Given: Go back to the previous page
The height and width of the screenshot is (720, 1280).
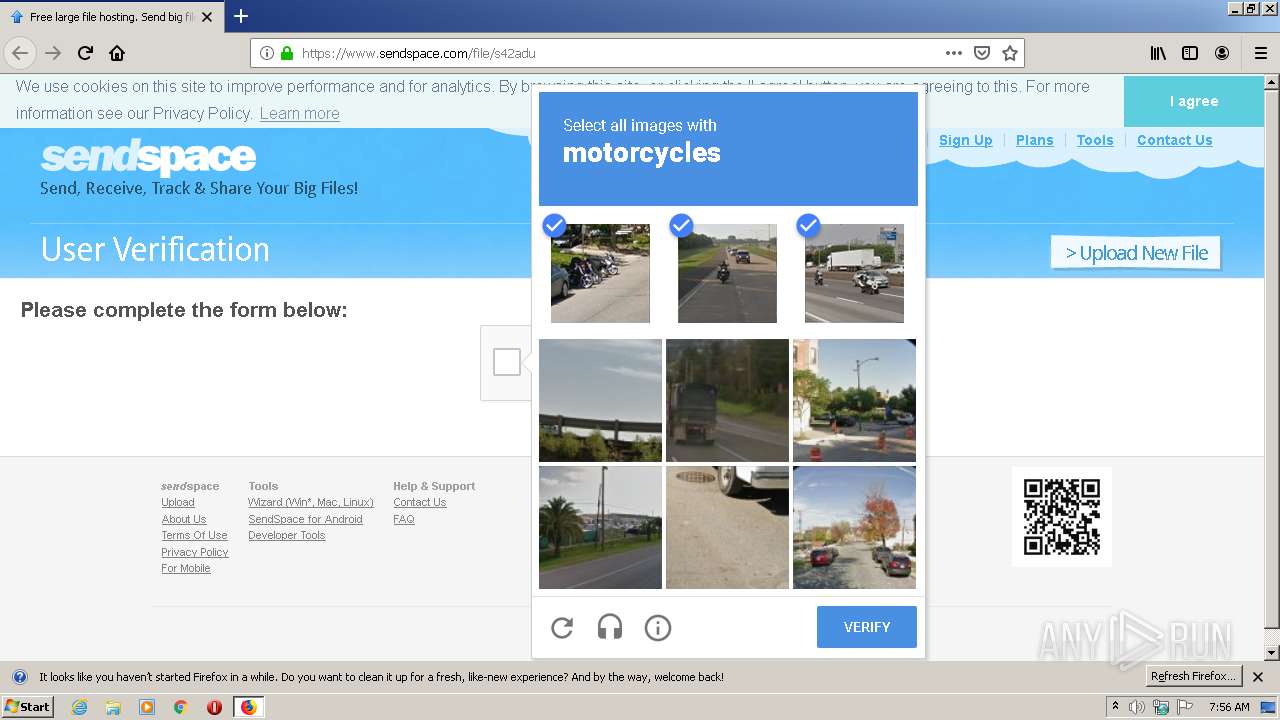Looking at the screenshot, I should [20, 53].
